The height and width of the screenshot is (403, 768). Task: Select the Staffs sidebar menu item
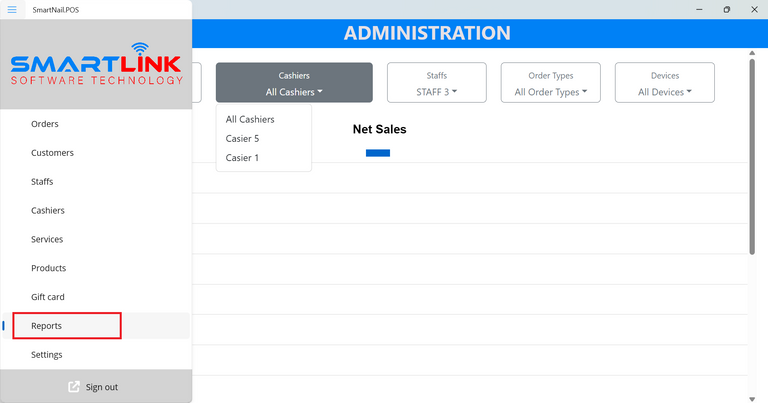point(42,182)
